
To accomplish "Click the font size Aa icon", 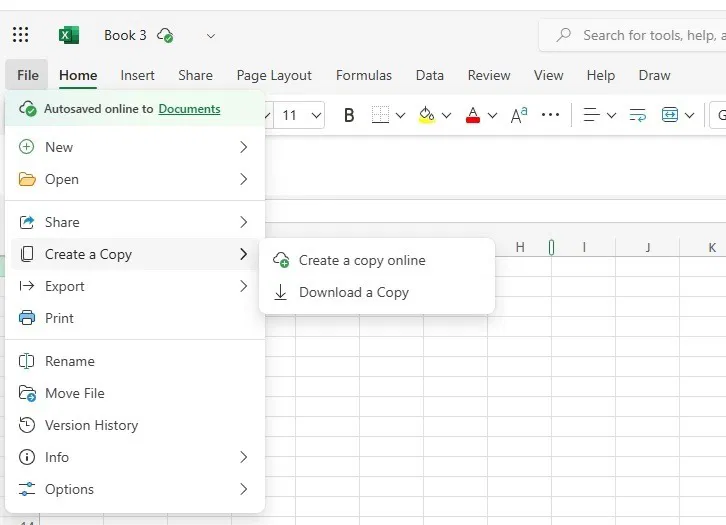I will 519,115.
